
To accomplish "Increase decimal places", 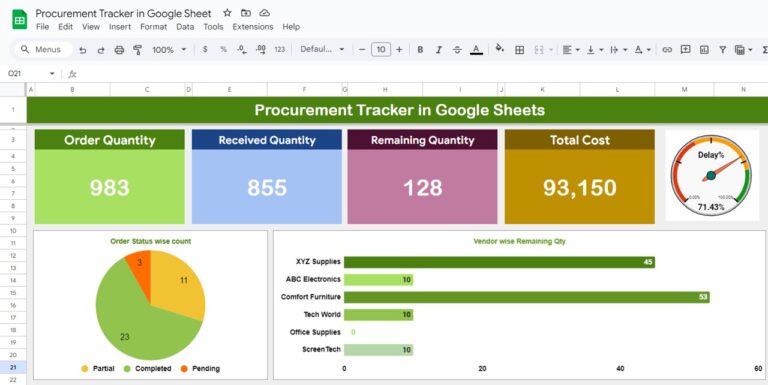I will pos(261,49).
